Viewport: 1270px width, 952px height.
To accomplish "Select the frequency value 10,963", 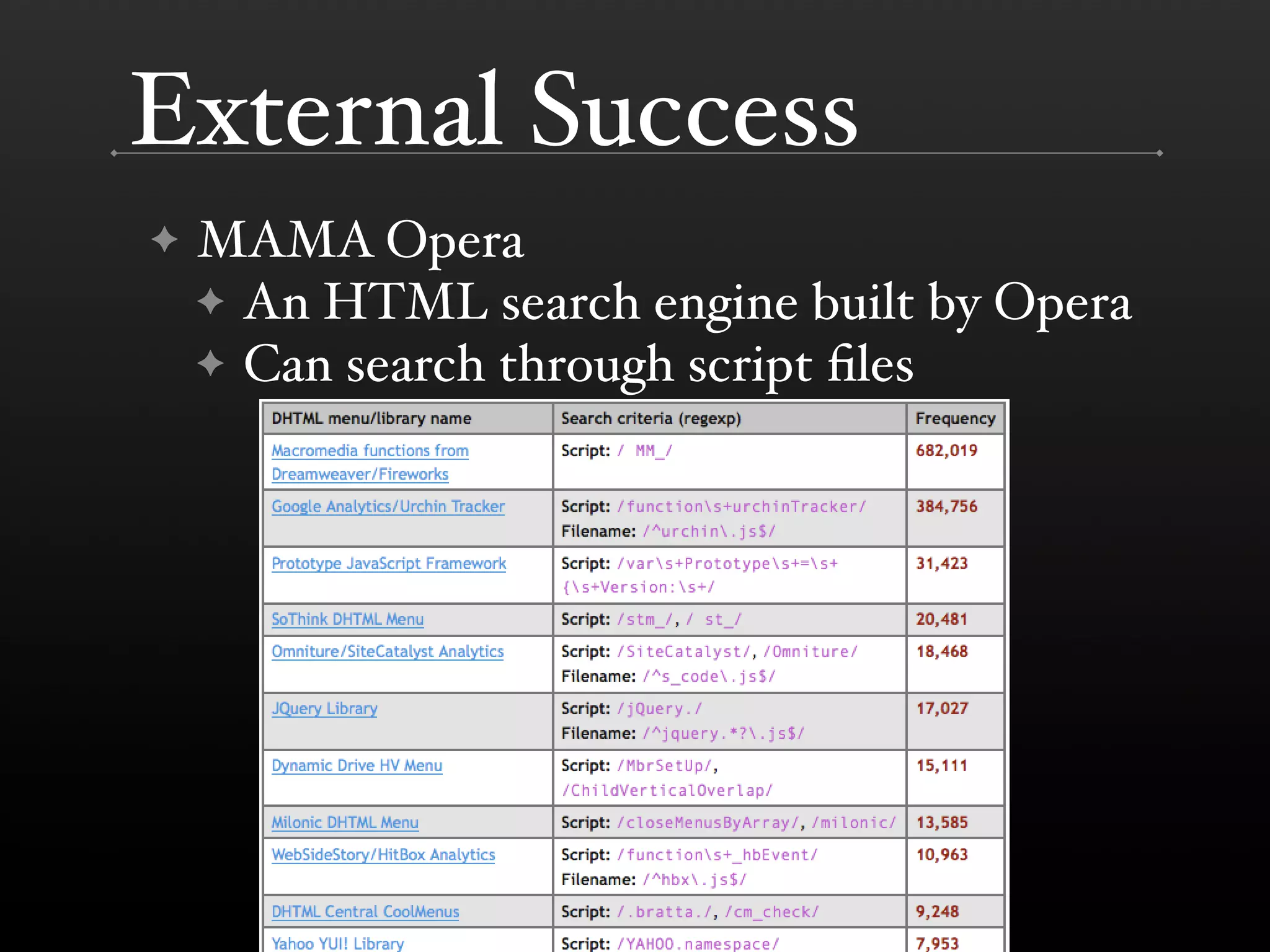I will point(942,855).
